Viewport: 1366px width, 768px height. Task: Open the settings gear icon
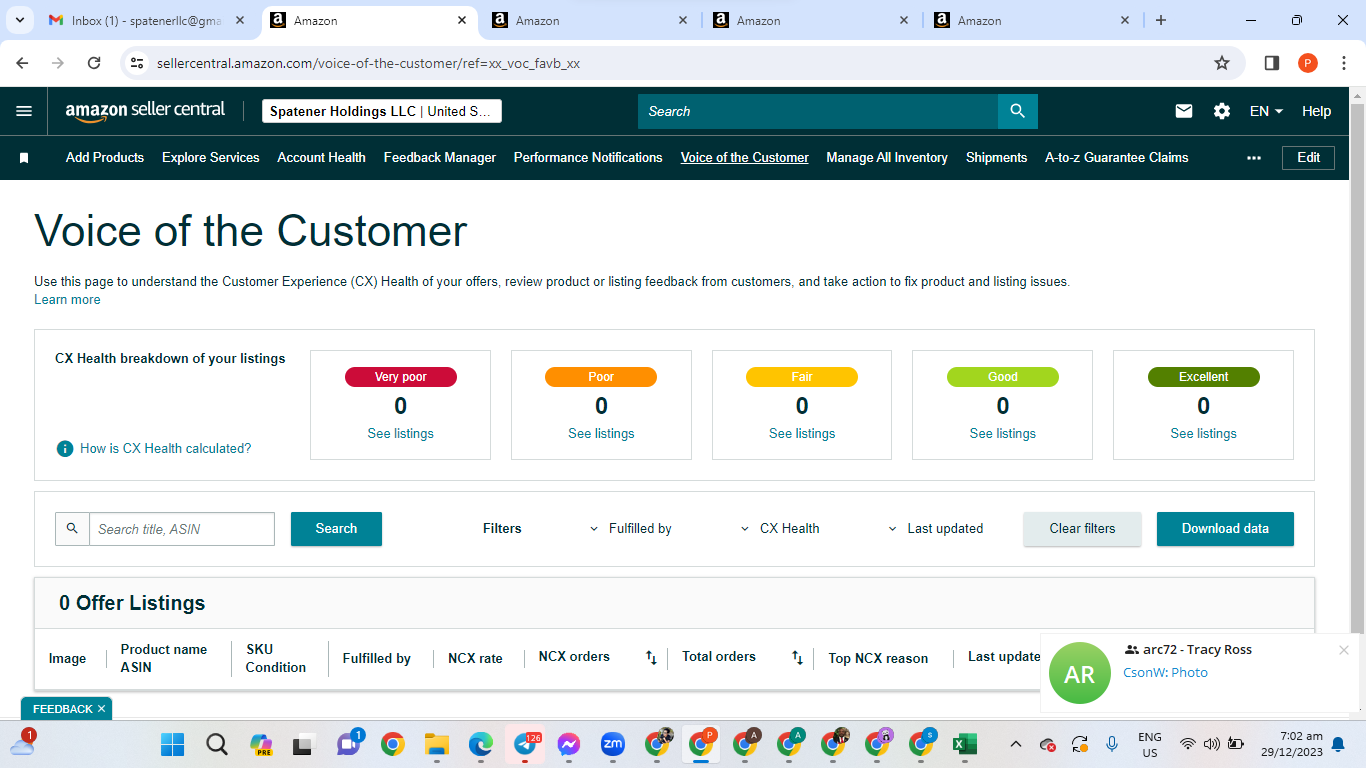click(1222, 111)
